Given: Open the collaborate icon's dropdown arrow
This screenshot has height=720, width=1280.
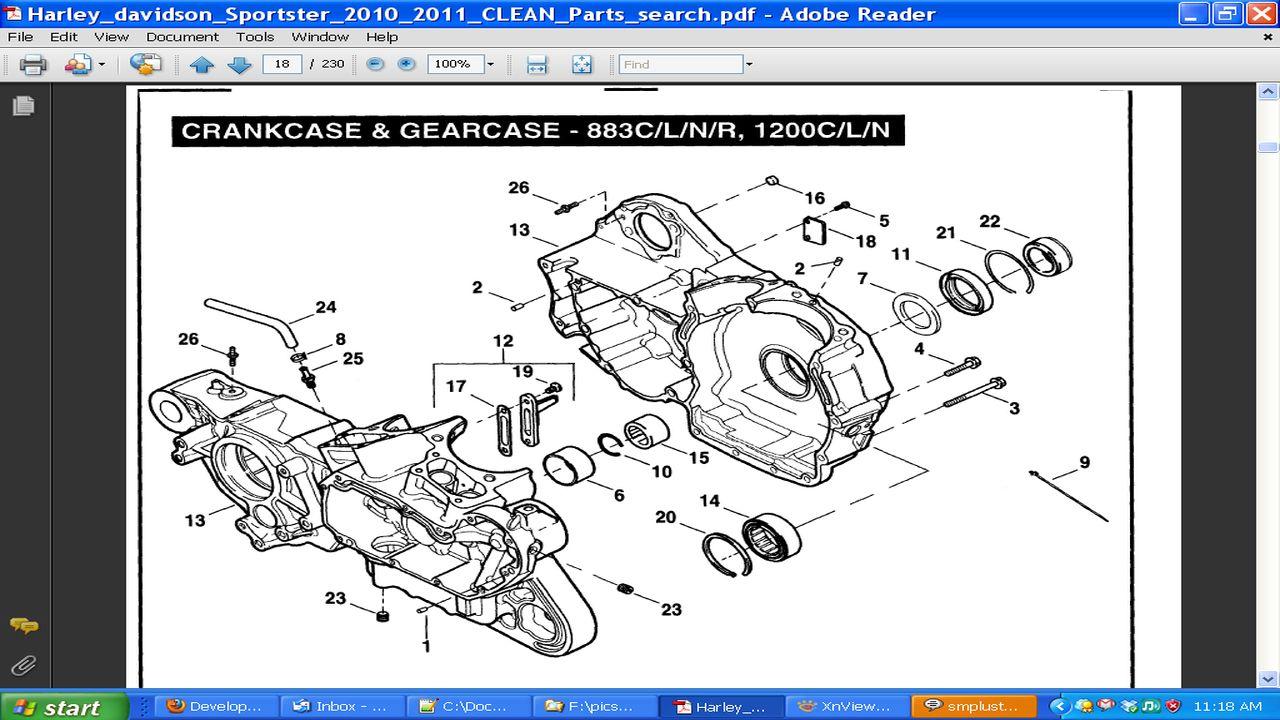Looking at the screenshot, I should click(101, 65).
